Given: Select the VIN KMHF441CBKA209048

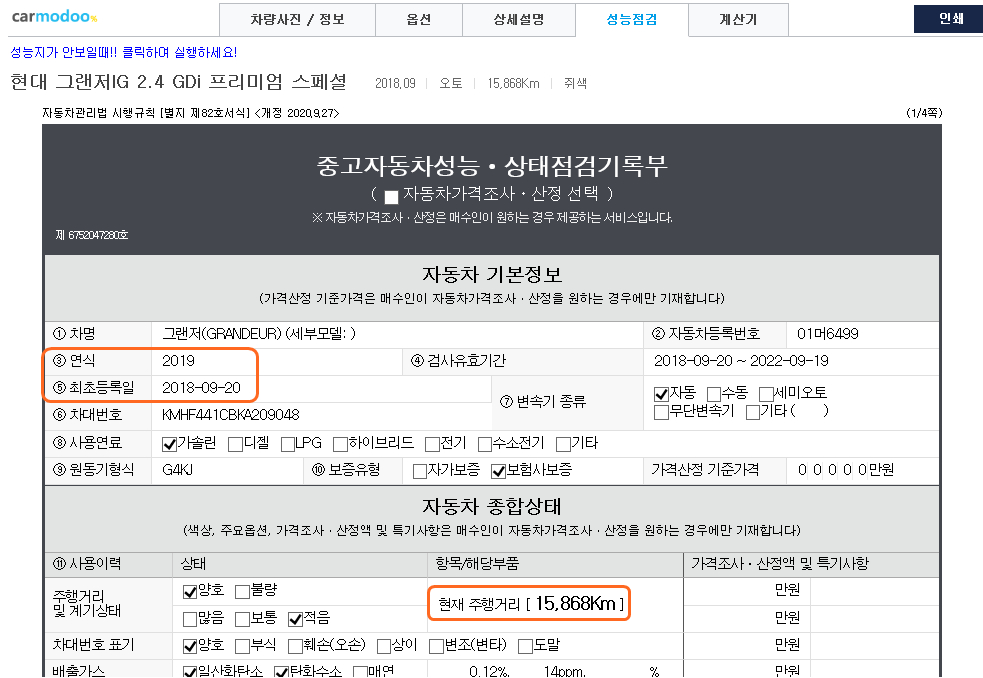Looking at the screenshot, I should [x=231, y=415].
